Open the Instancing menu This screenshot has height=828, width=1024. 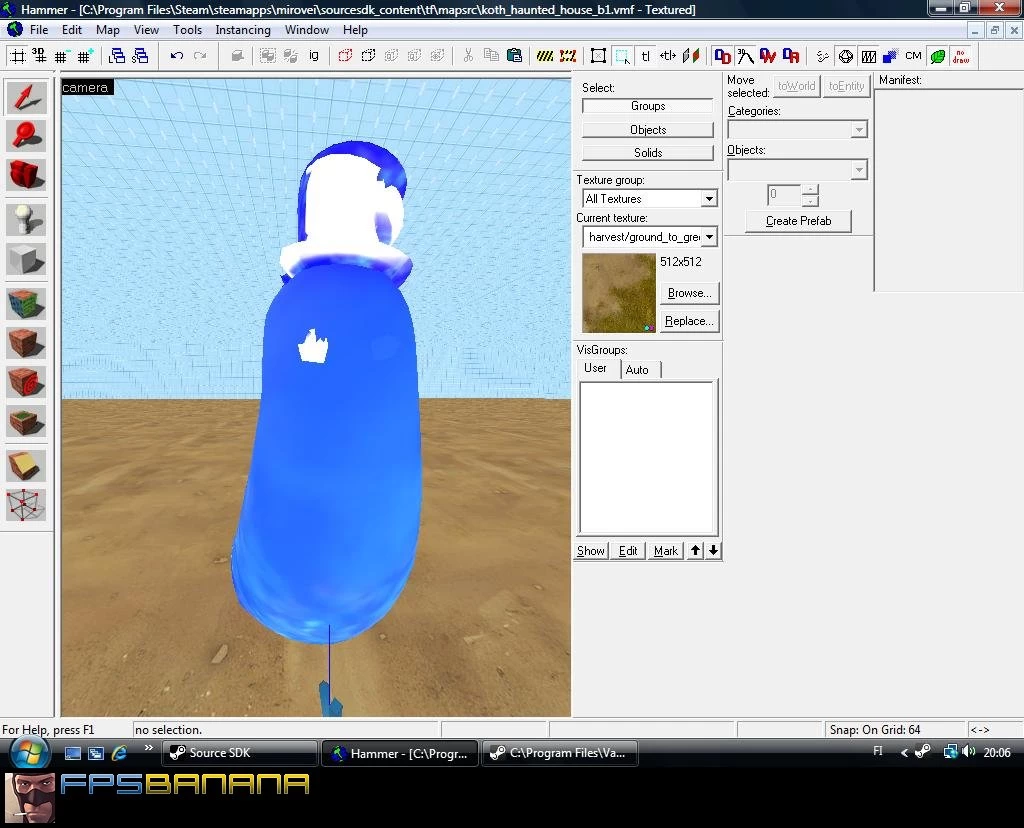[242, 30]
